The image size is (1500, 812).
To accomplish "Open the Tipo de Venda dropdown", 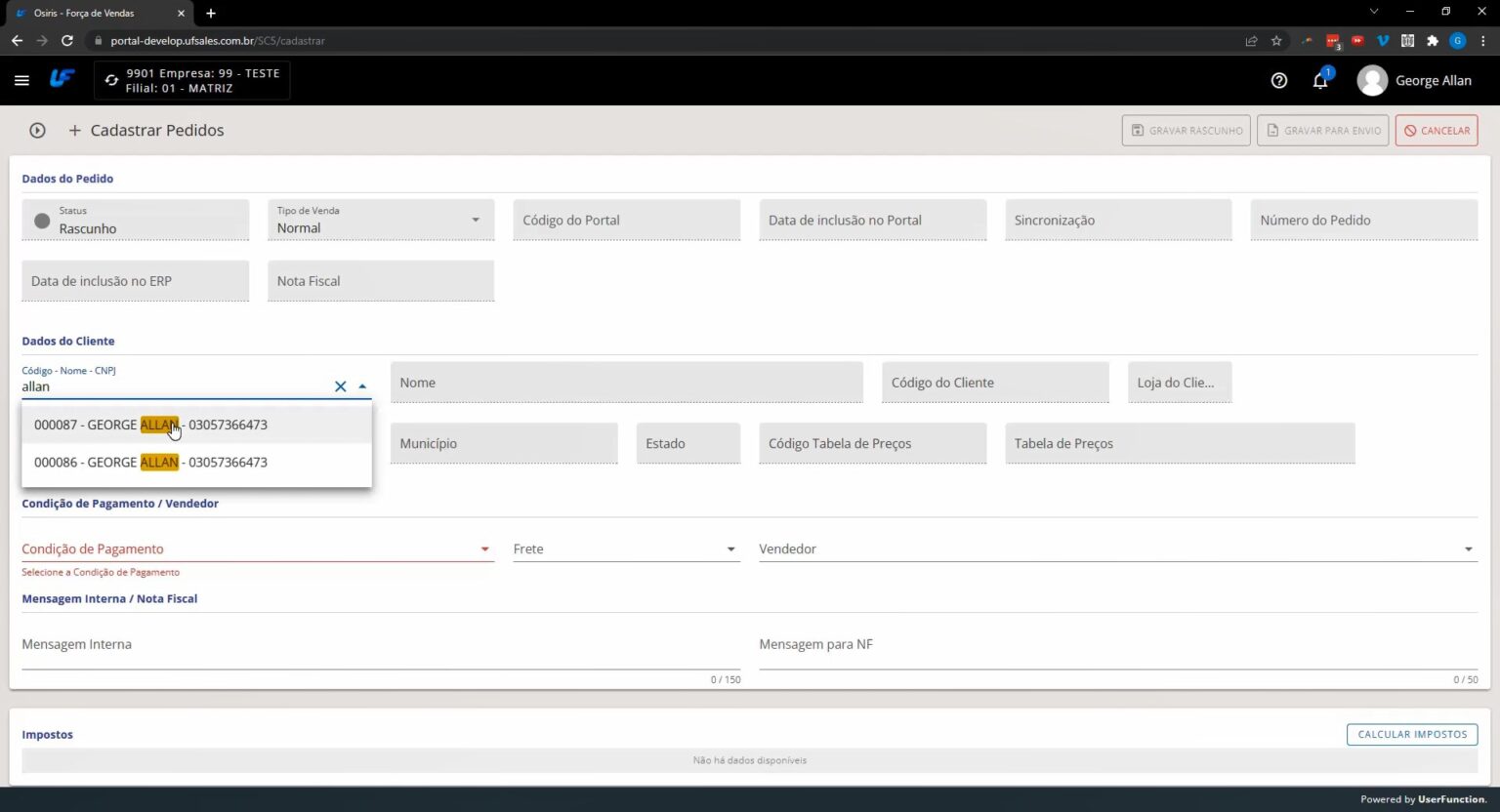I will tap(476, 220).
